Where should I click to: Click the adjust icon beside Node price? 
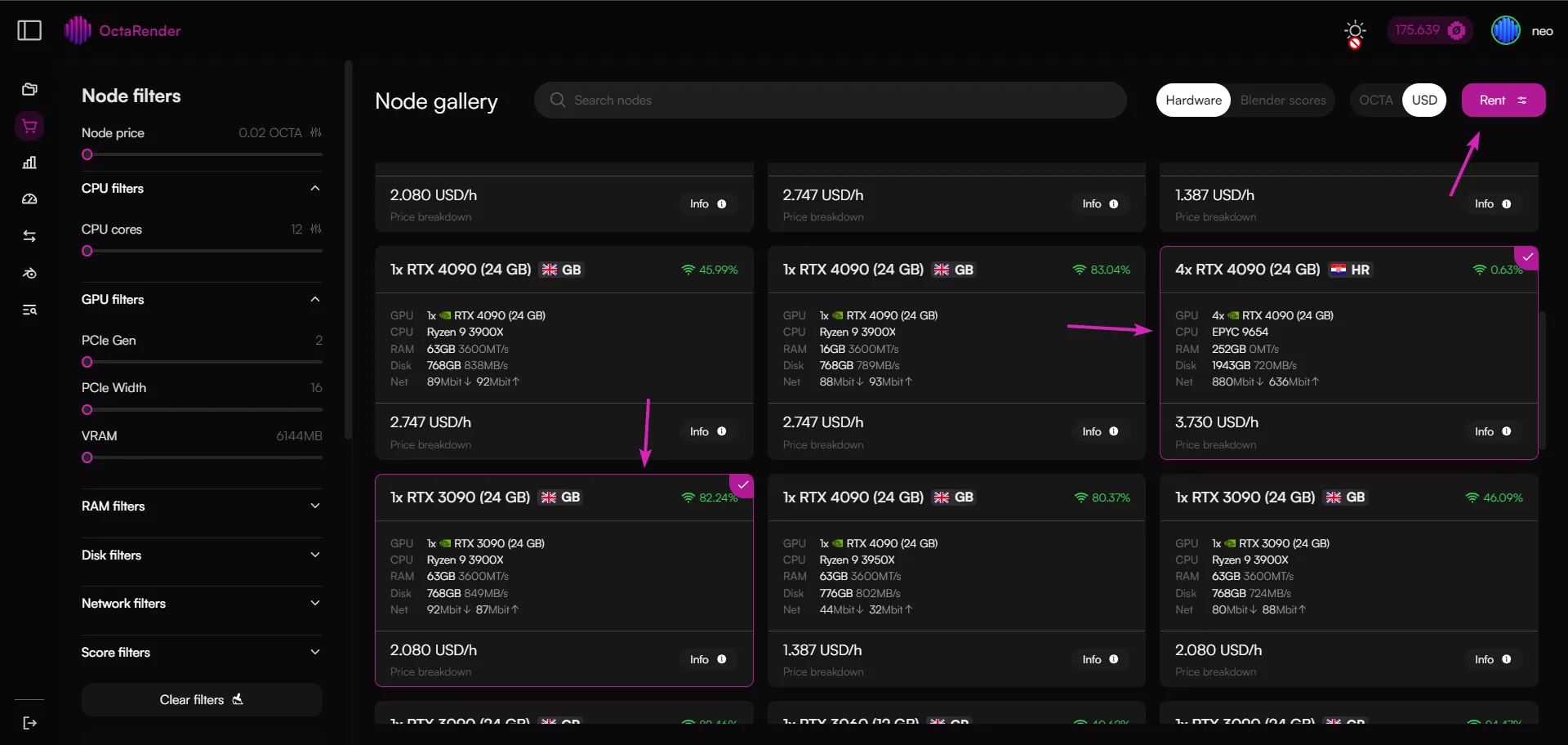click(316, 132)
